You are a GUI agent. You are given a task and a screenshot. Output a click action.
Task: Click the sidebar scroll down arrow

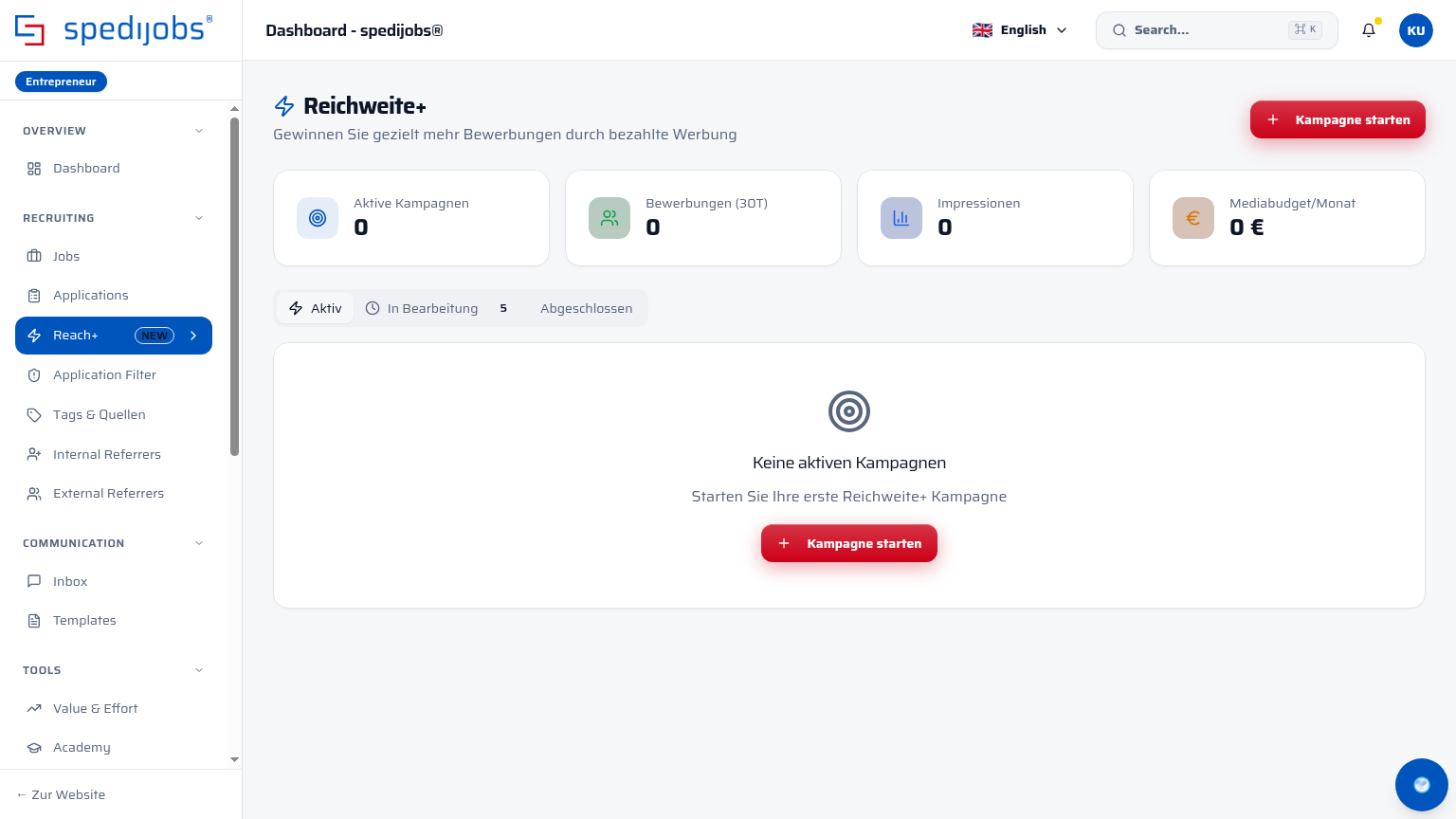(x=234, y=759)
